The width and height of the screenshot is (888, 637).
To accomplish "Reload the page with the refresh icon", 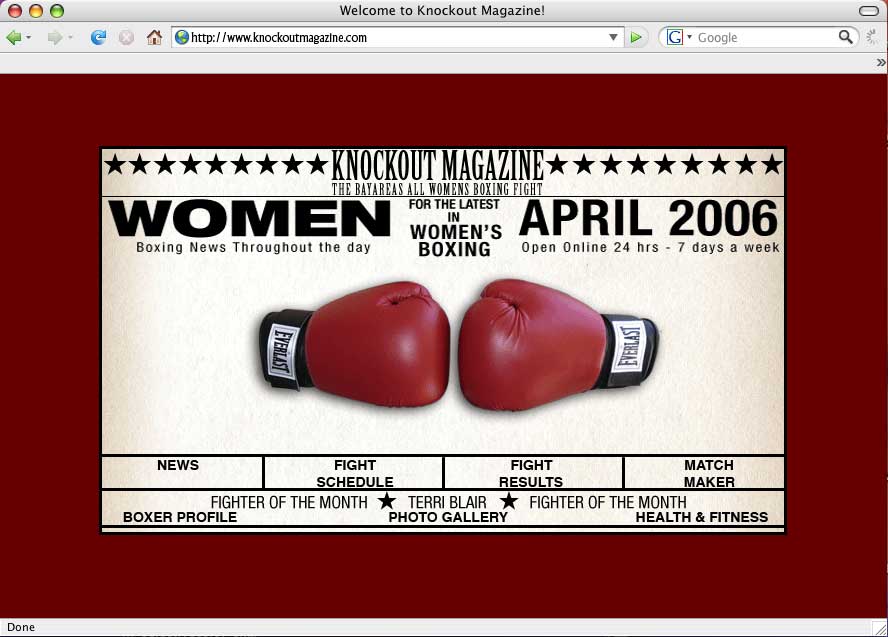I will point(98,37).
